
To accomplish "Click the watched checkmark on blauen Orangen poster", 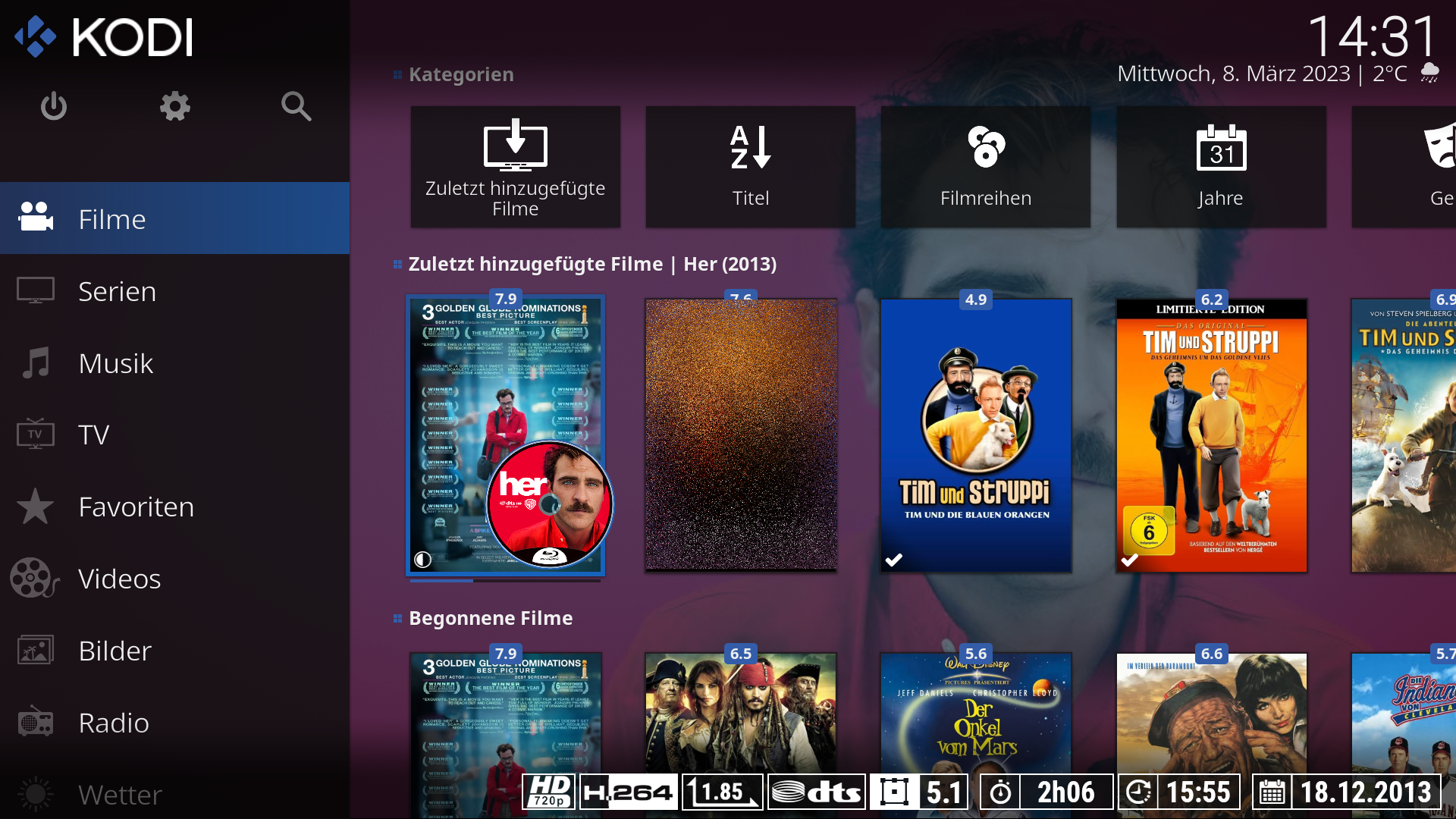I will click(894, 560).
